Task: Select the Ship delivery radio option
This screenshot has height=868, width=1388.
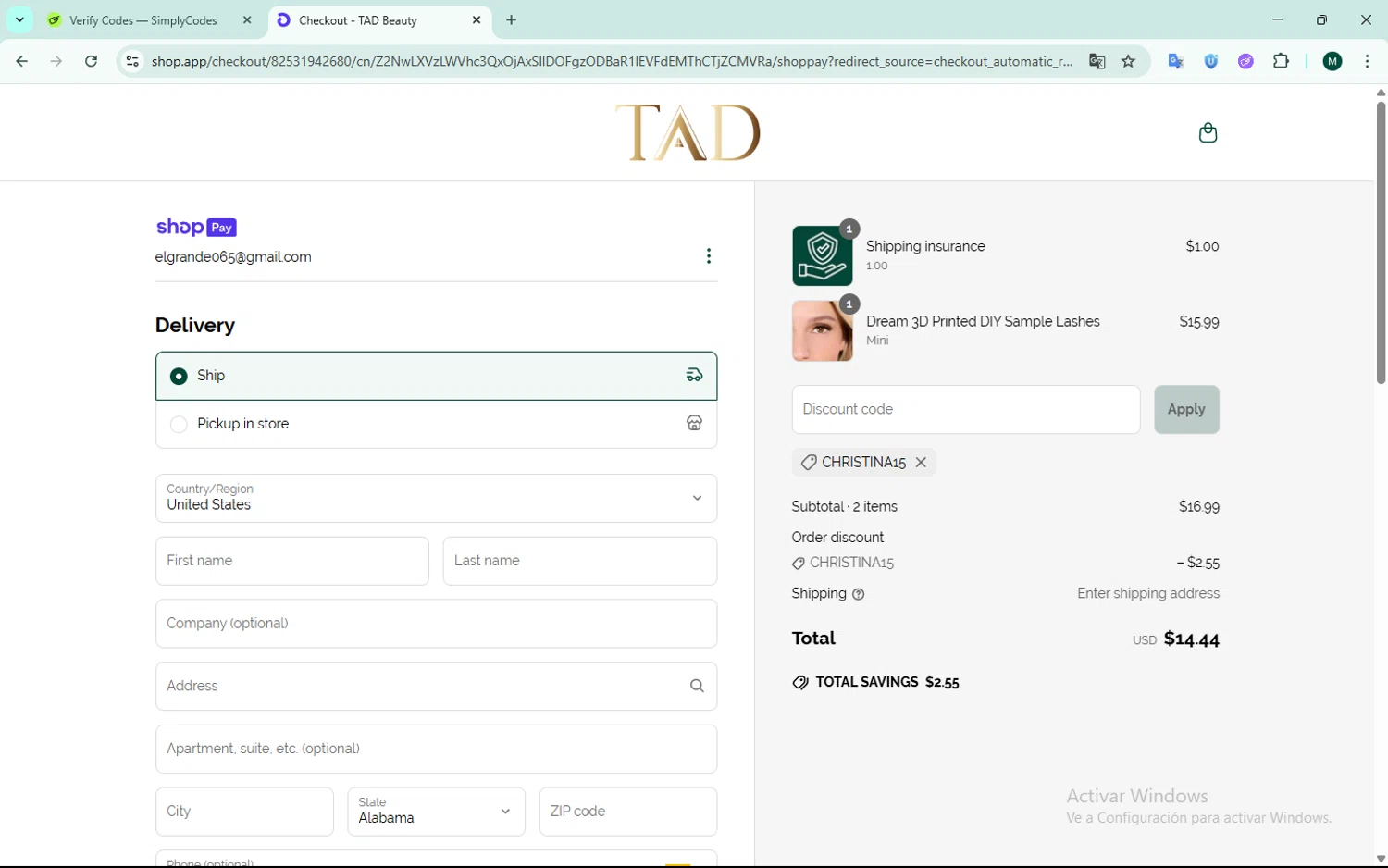Action: 179,376
